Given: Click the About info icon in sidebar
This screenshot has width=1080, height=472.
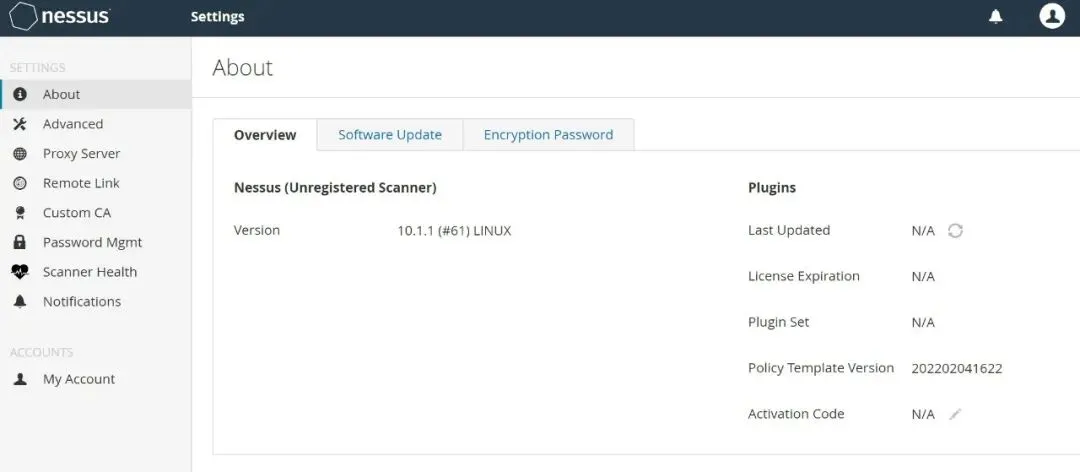Looking at the screenshot, I should click(20, 94).
